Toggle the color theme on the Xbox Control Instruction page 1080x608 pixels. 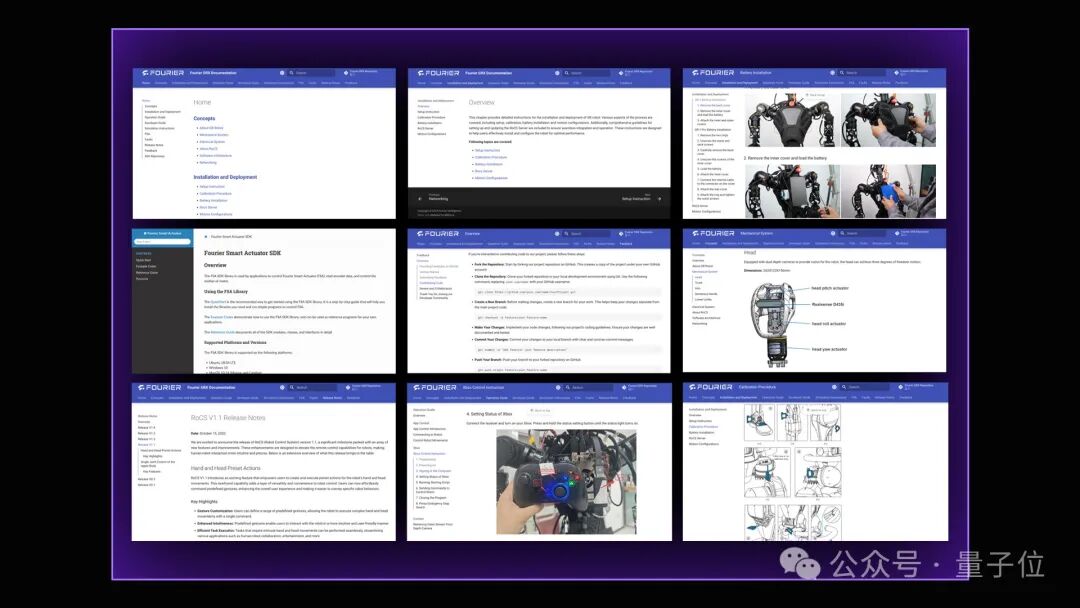[x=559, y=388]
